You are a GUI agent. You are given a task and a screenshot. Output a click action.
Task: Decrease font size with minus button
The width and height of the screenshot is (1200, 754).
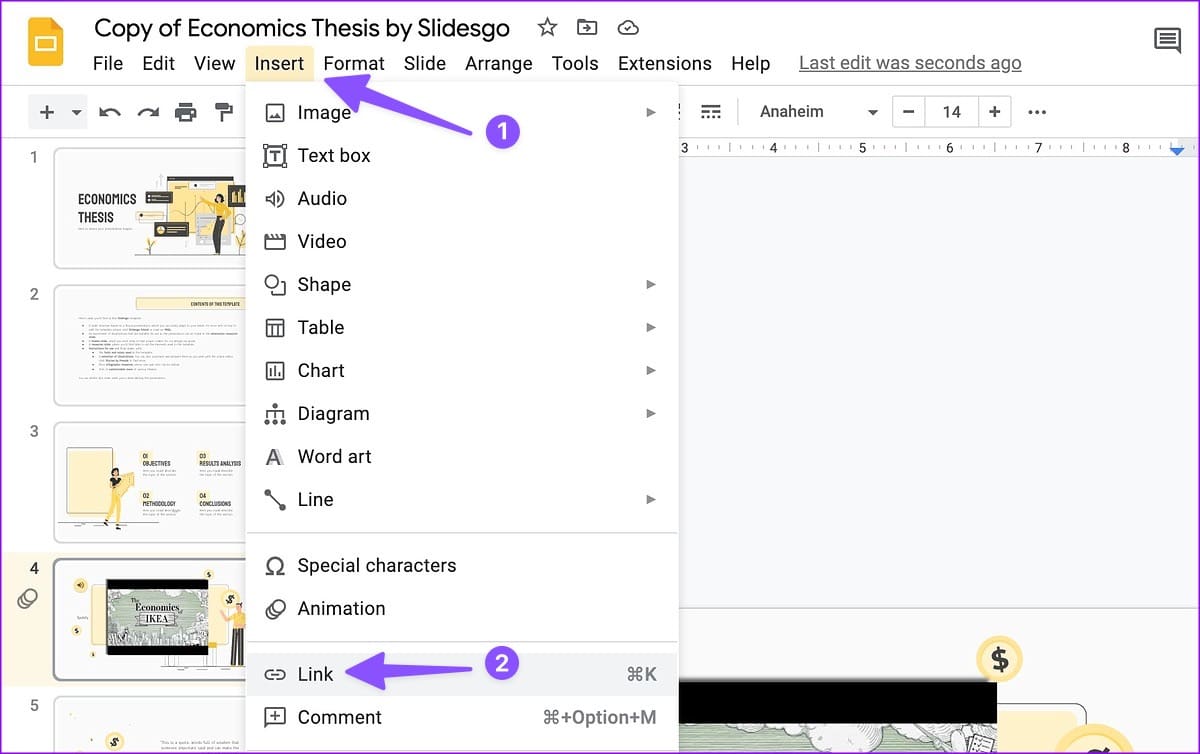coord(908,112)
